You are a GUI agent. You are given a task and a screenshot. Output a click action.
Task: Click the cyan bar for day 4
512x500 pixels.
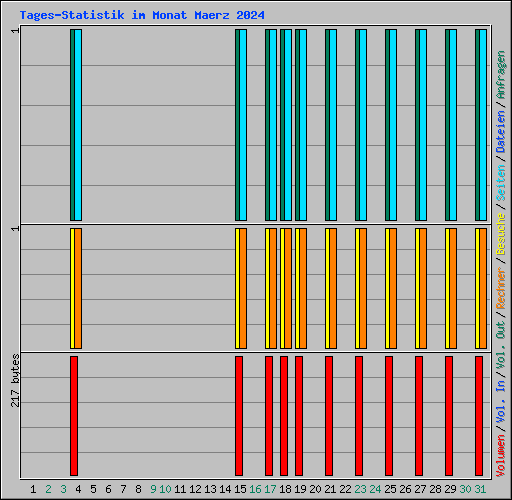click(x=78, y=125)
